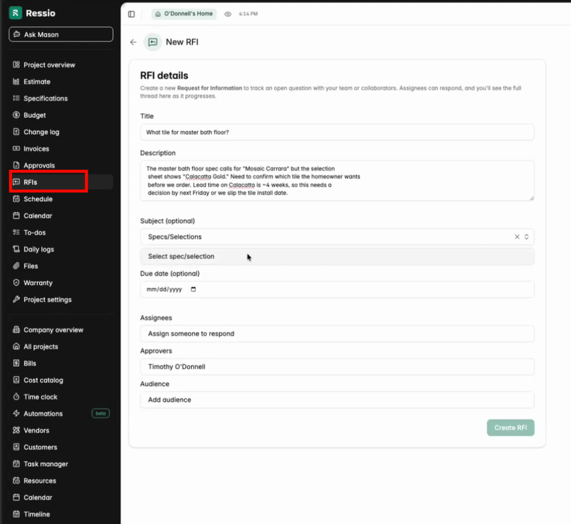Click the RFI Title input field
571x524 pixels.
pos(337,132)
